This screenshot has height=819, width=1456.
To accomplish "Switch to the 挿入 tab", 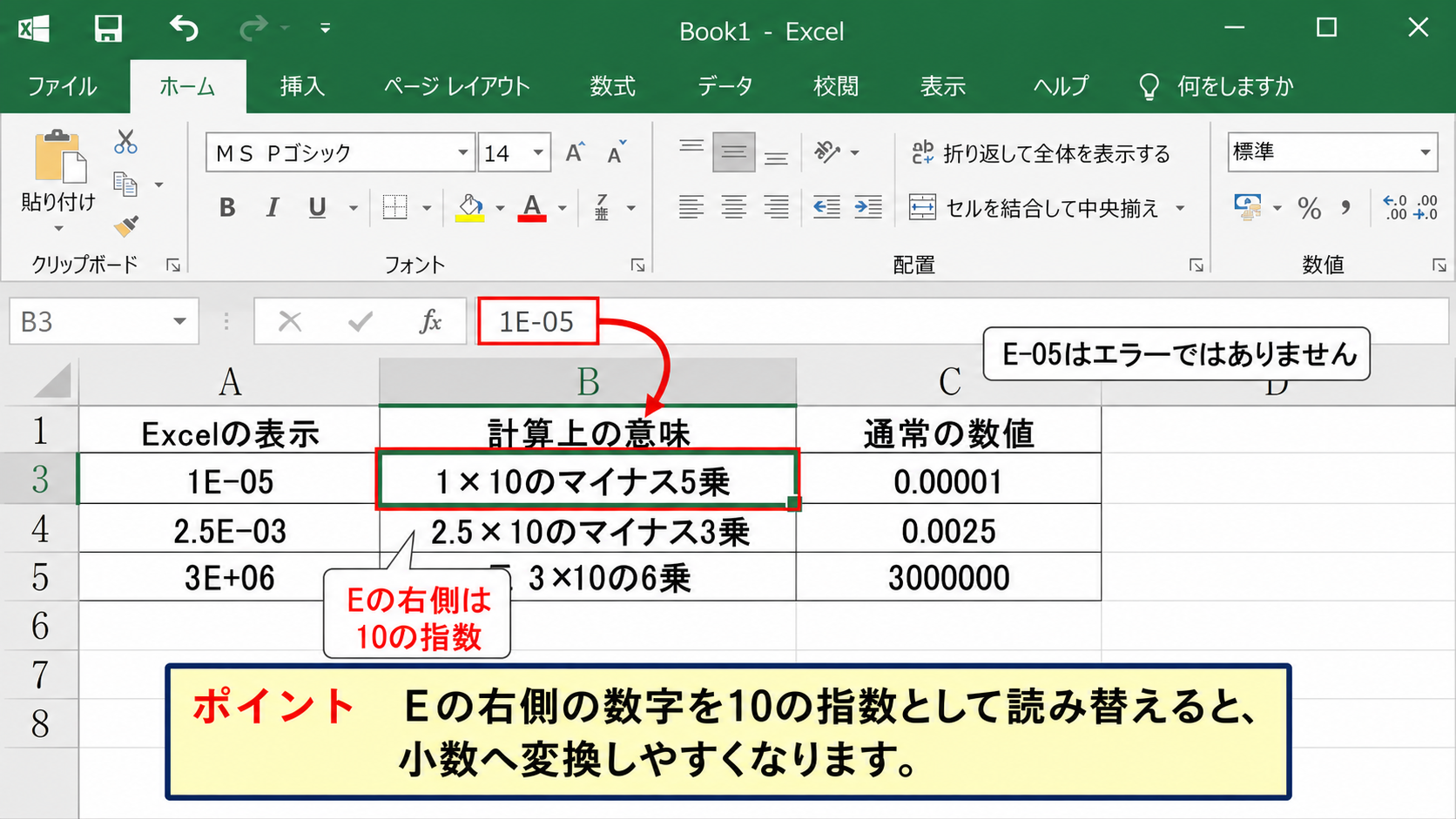I will pyautogui.click(x=302, y=86).
